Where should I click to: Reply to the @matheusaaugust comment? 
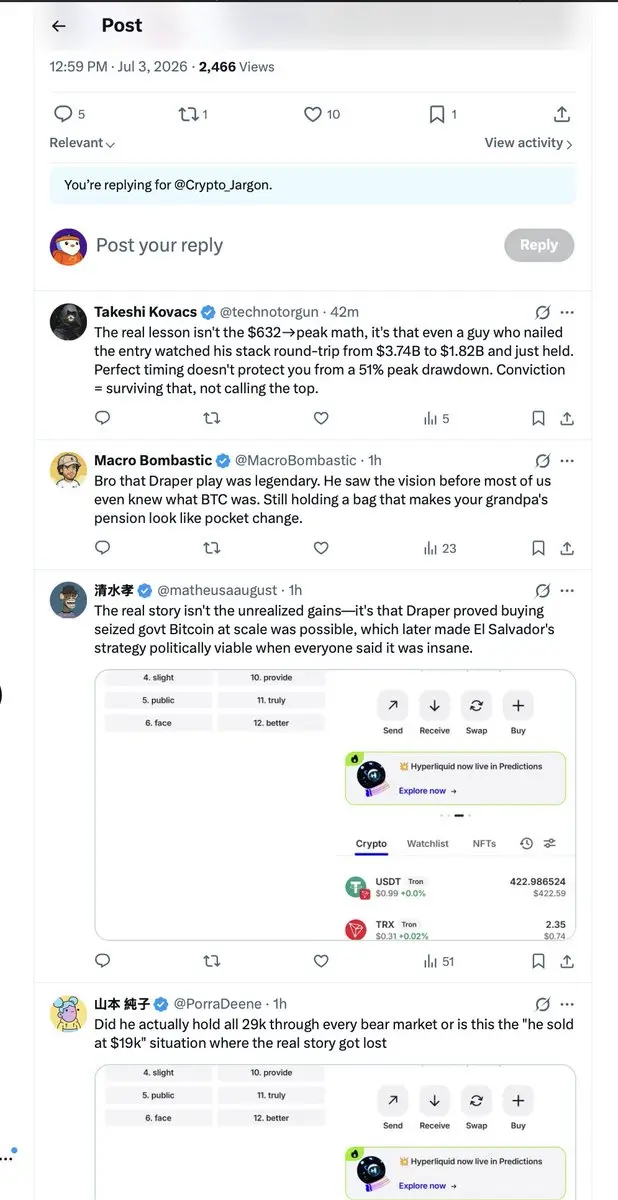102,961
